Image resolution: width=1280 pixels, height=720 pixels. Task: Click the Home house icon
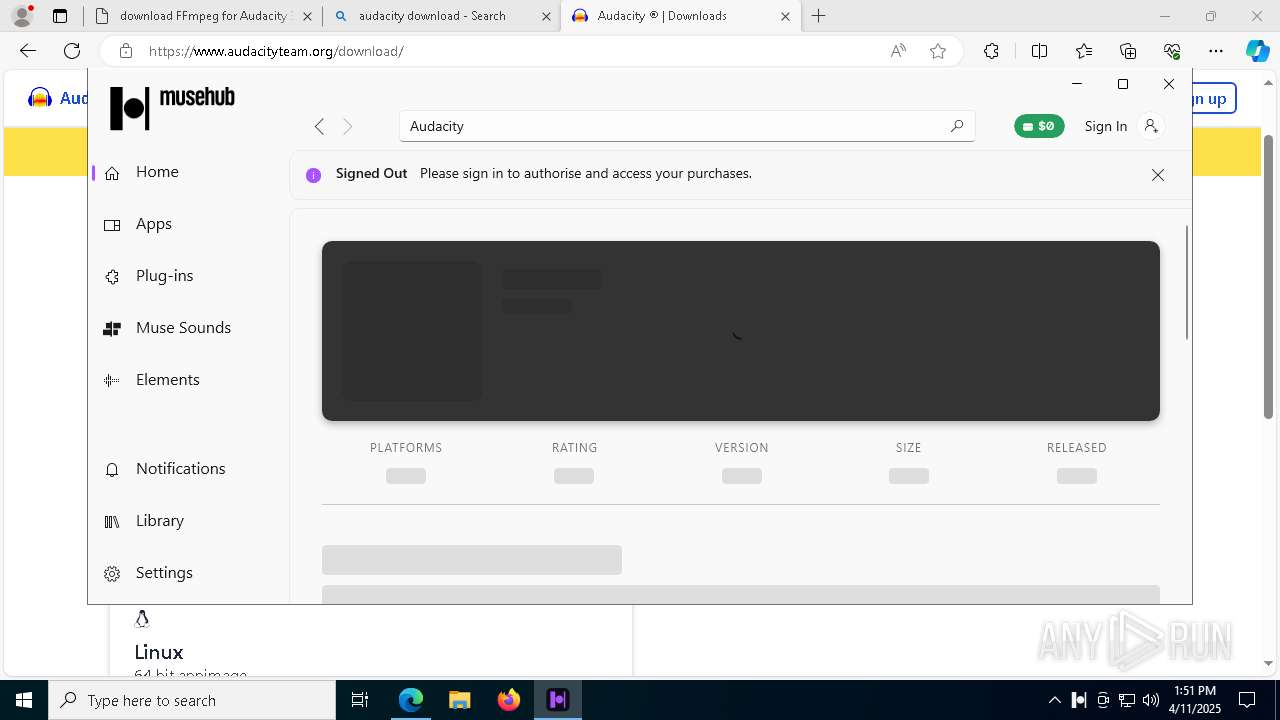click(113, 173)
